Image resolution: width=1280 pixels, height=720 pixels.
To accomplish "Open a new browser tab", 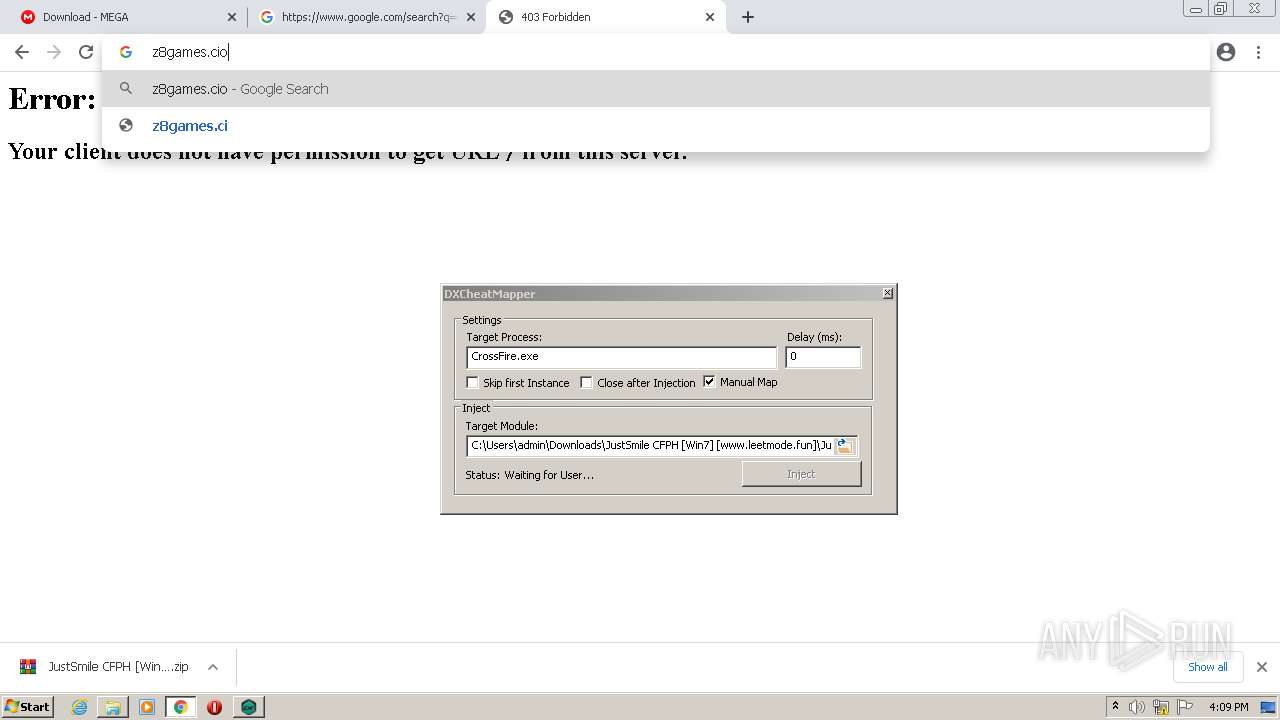I will [748, 17].
